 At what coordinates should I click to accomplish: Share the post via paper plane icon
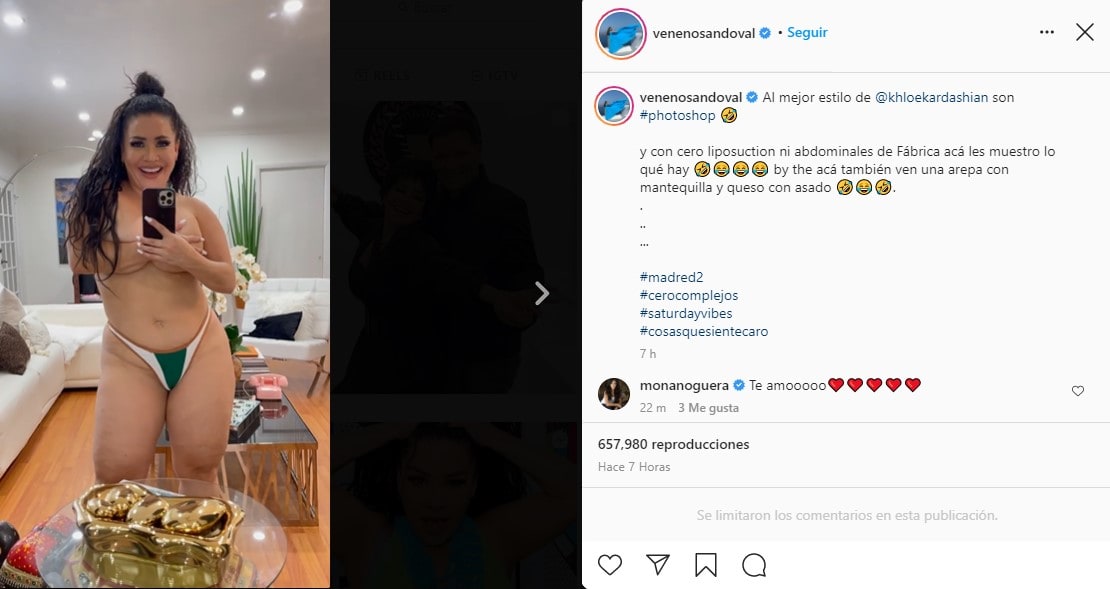click(x=658, y=564)
